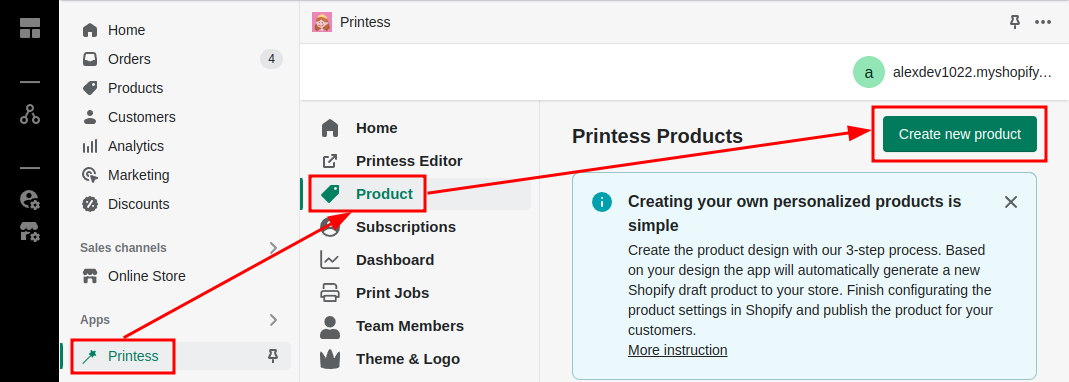Click the Sales channels heading
This screenshot has width=1069, height=382.
(x=123, y=248)
